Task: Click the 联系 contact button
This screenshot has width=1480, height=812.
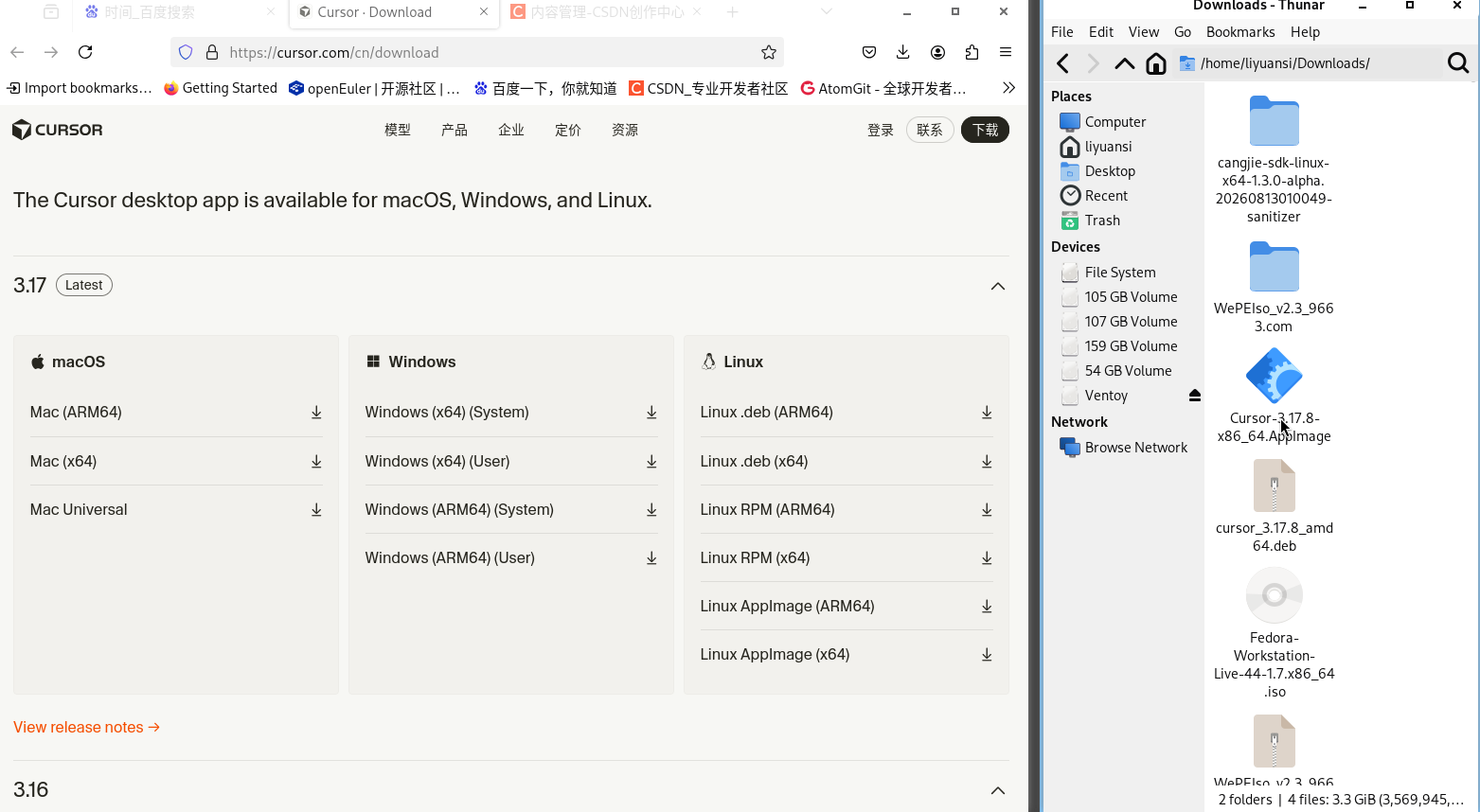Action: 930,130
